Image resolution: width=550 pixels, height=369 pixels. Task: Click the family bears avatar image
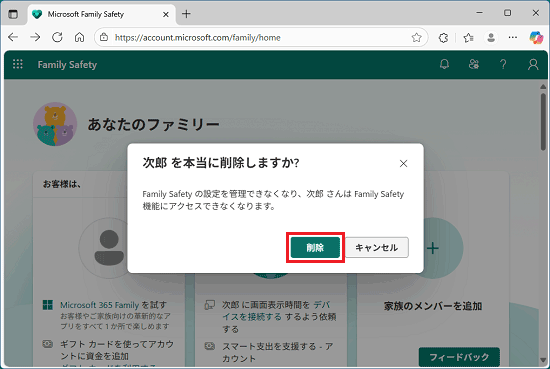[x=55, y=124]
